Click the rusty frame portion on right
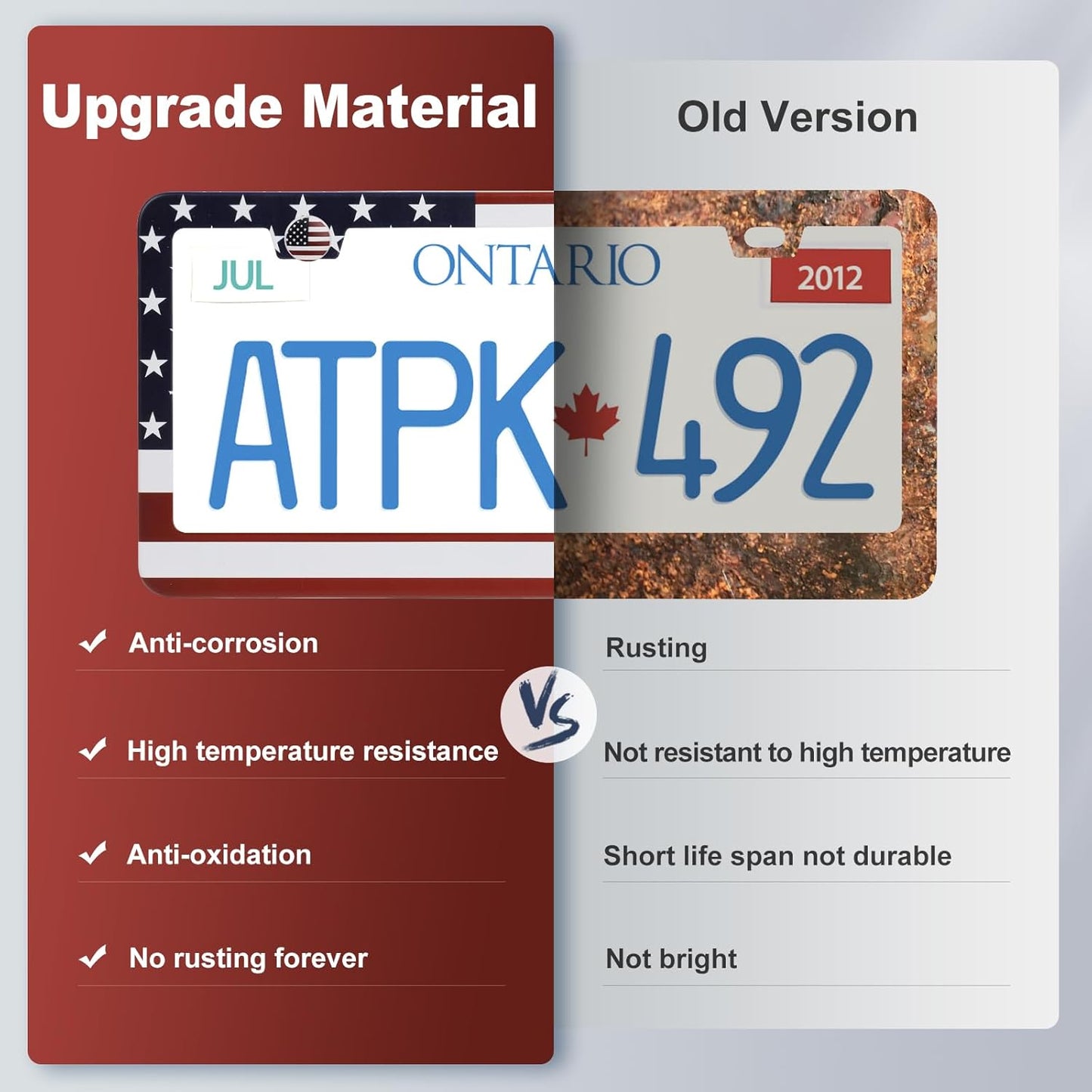Viewport: 1092px width, 1092px height. coord(919,393)
